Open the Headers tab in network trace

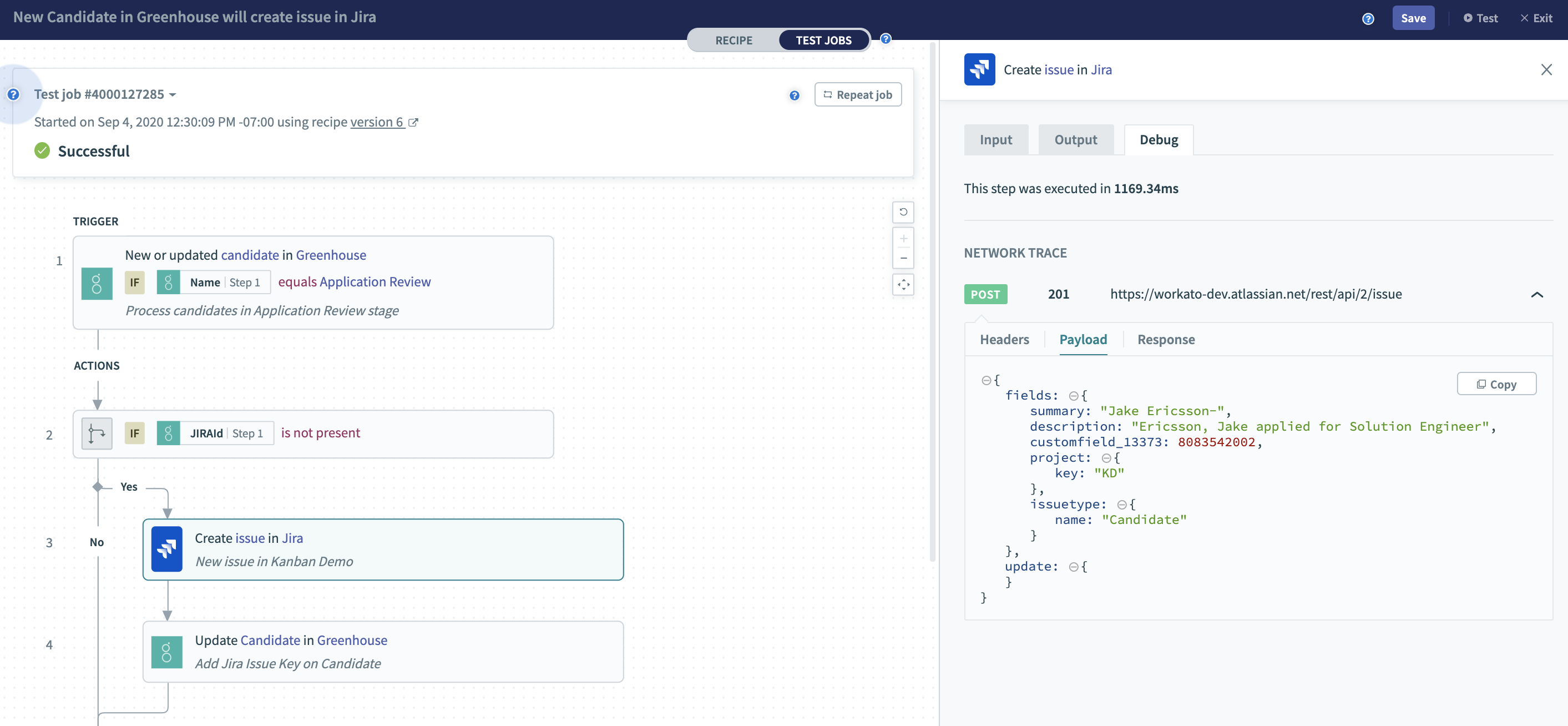coord(1004,339)
